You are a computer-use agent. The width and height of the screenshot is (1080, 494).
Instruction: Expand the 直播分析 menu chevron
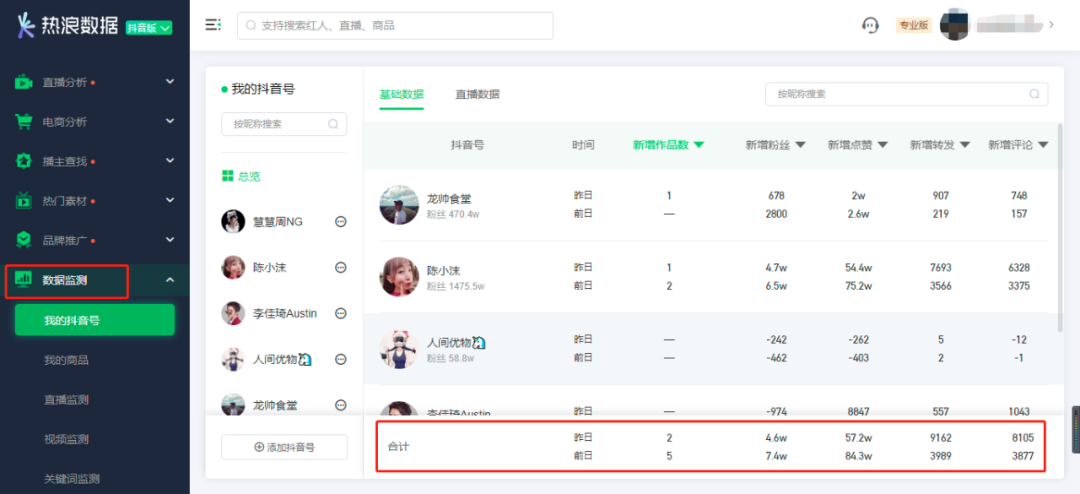(170, 82)
